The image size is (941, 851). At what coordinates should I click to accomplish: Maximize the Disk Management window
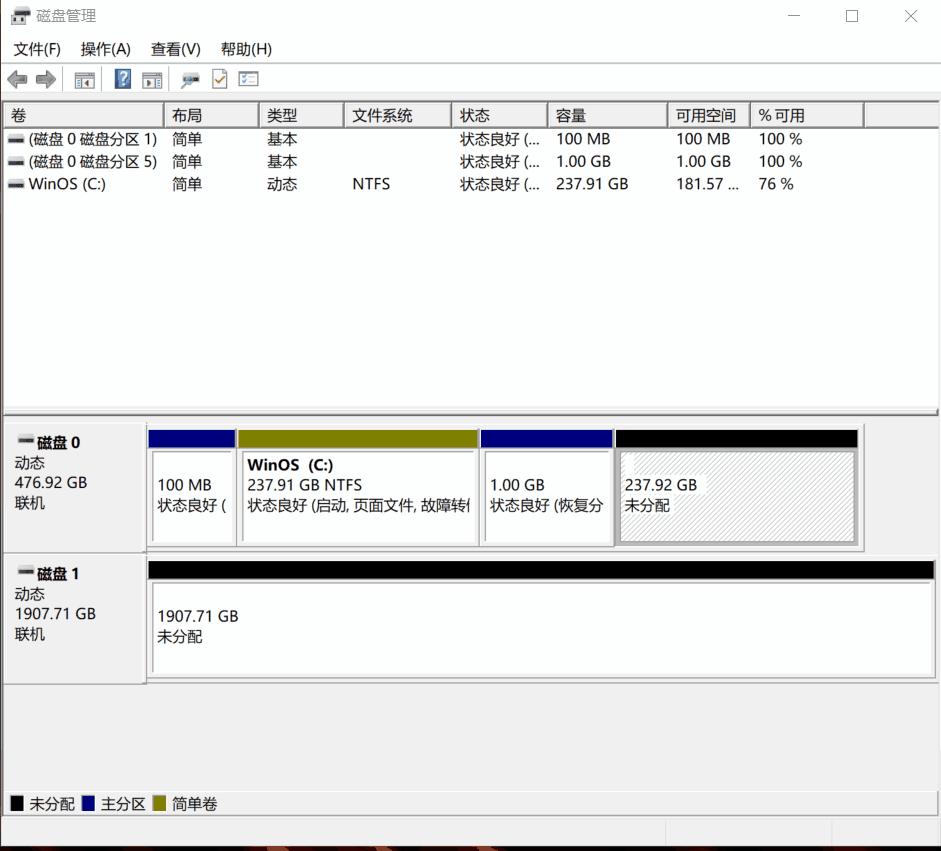pos(852,16)
